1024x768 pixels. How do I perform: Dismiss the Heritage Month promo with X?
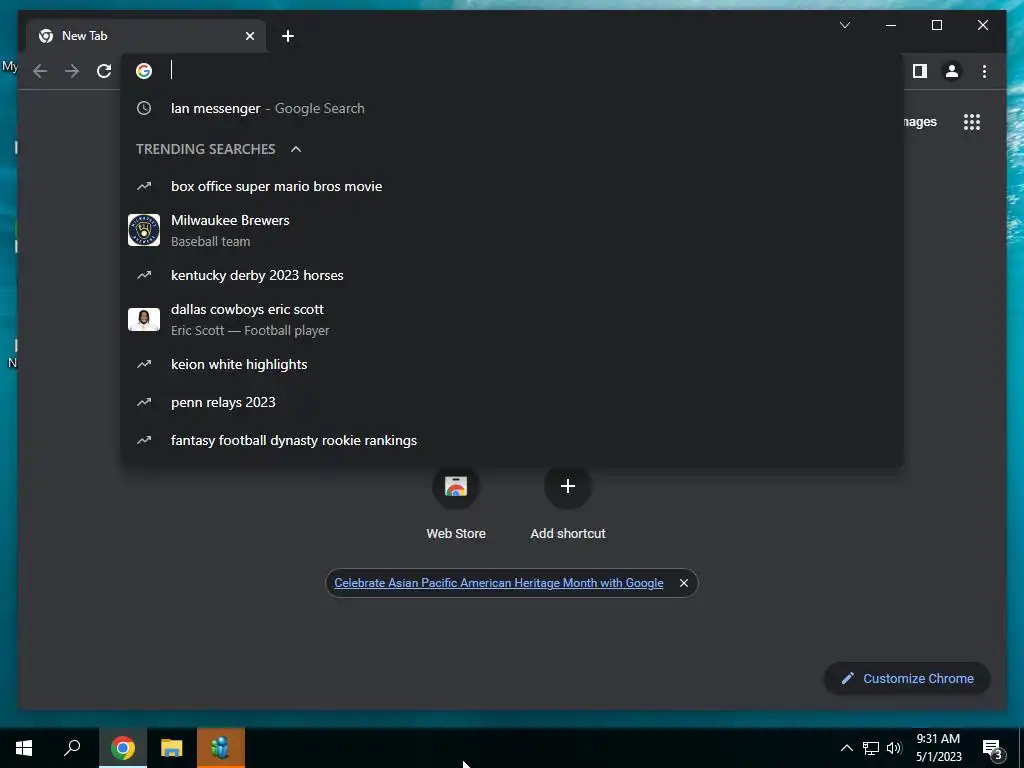[x=684, y=583]
